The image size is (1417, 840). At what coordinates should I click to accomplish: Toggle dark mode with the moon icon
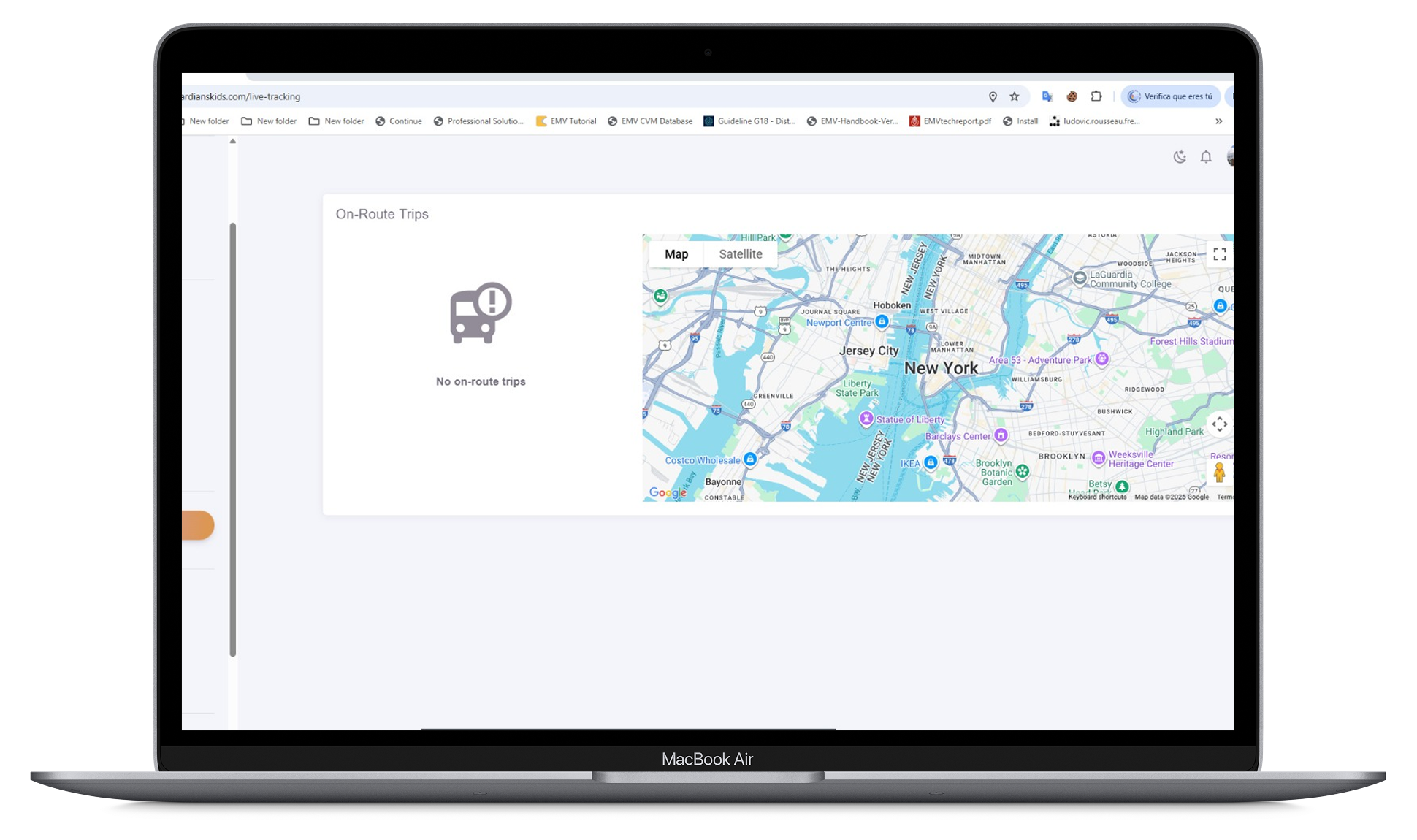click(1179, 156)
